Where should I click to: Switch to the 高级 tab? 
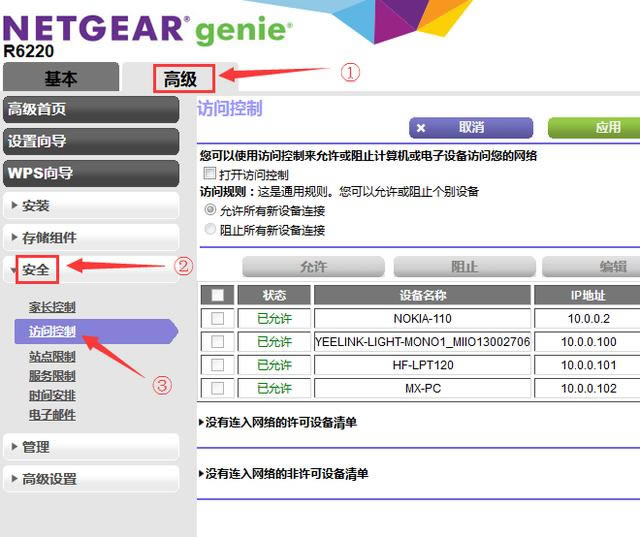180,79
